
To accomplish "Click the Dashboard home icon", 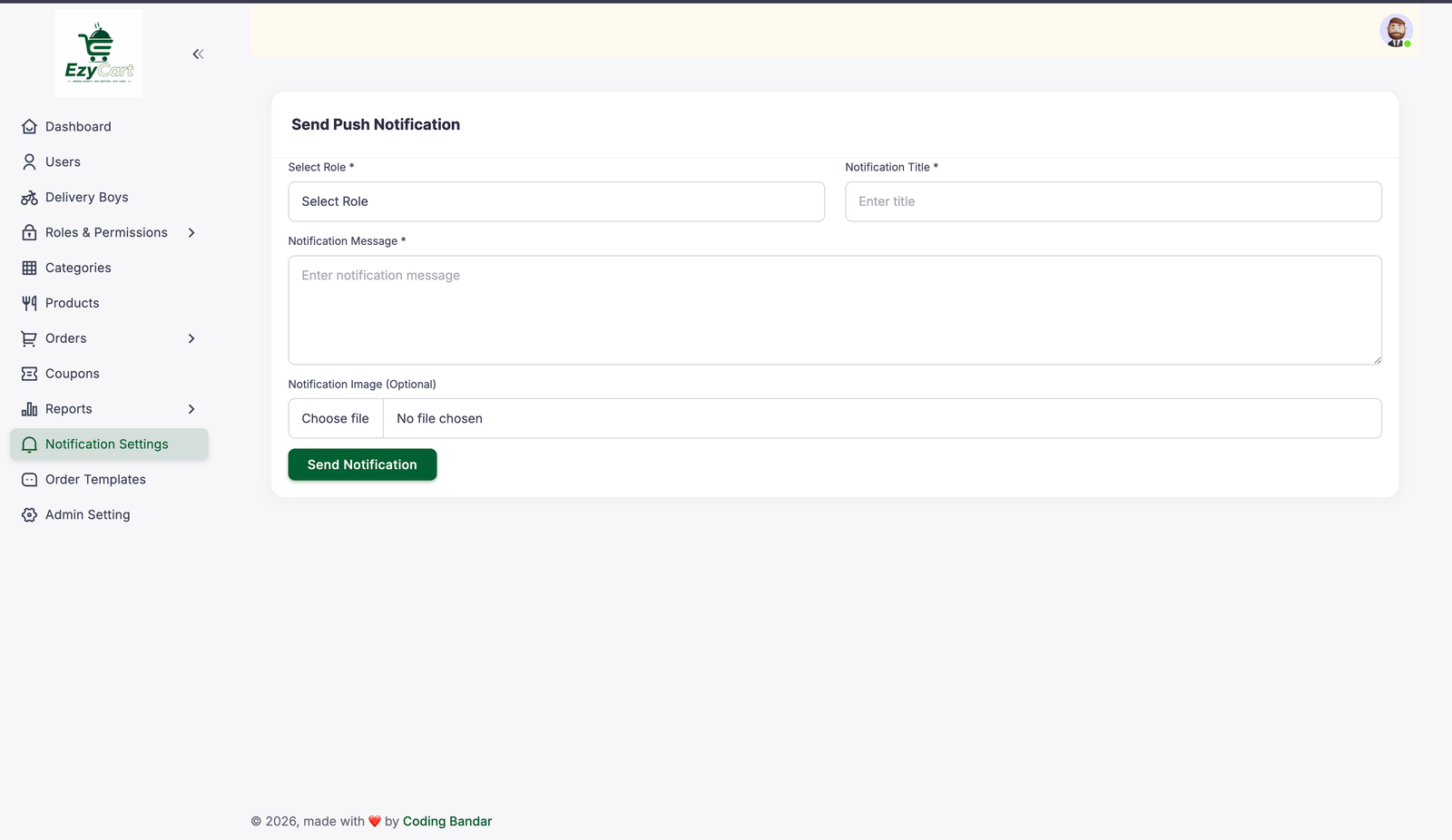I will point(29,127).
